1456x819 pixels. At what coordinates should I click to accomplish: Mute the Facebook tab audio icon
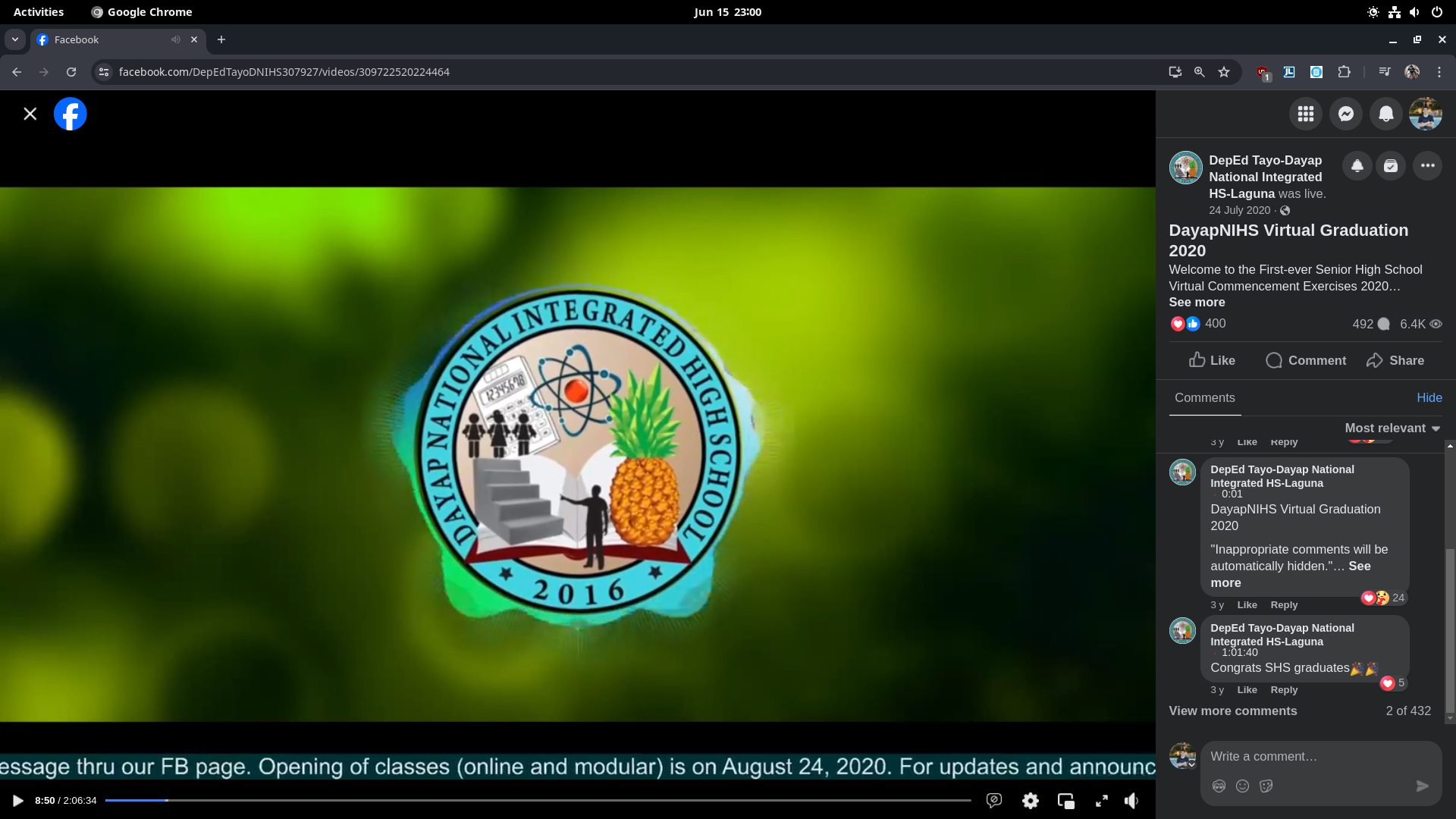(x=176, y=39)
